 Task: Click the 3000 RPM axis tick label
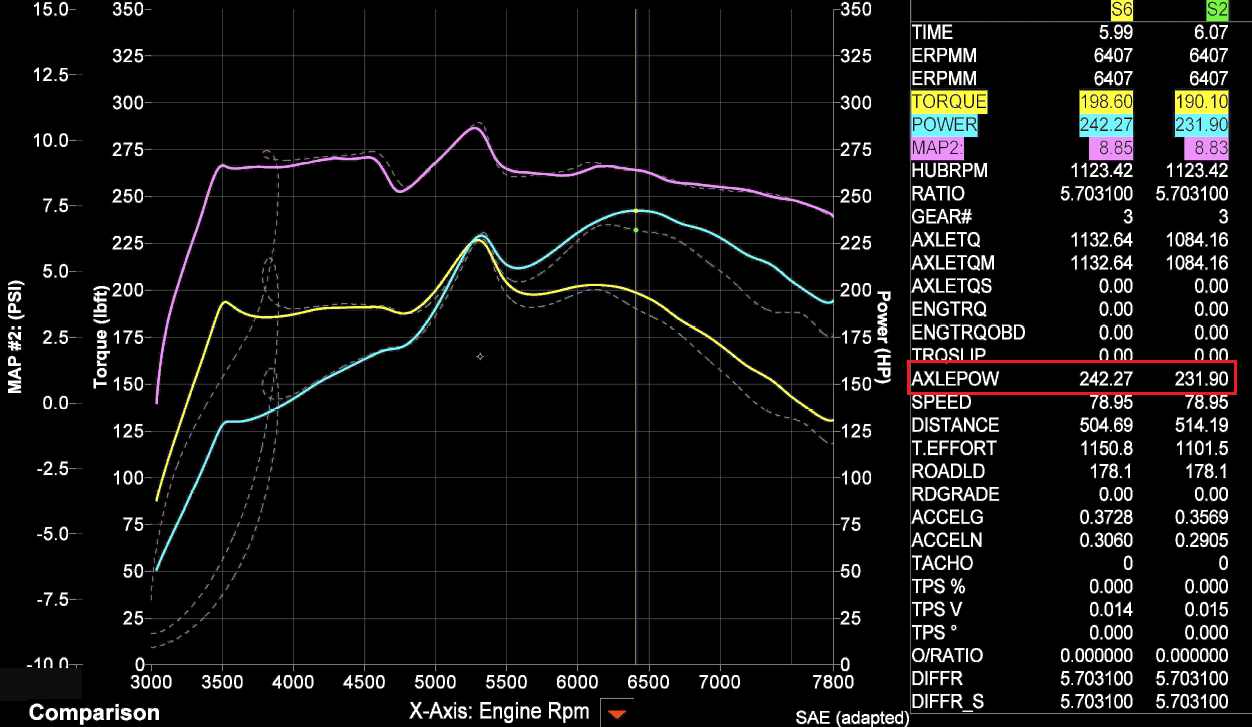(150, 681)
